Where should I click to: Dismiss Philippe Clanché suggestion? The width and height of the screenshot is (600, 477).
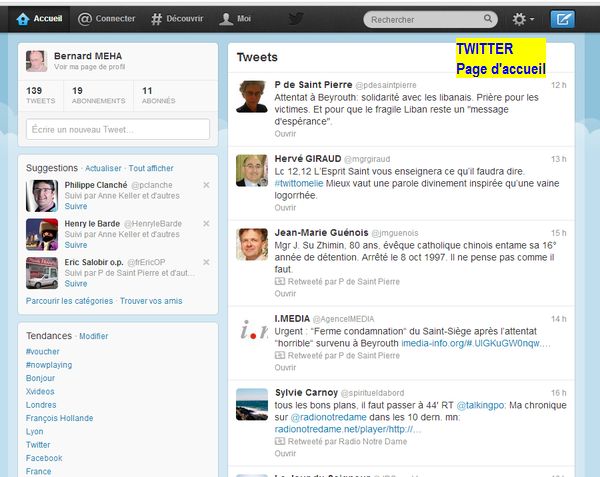pos(206,185)
